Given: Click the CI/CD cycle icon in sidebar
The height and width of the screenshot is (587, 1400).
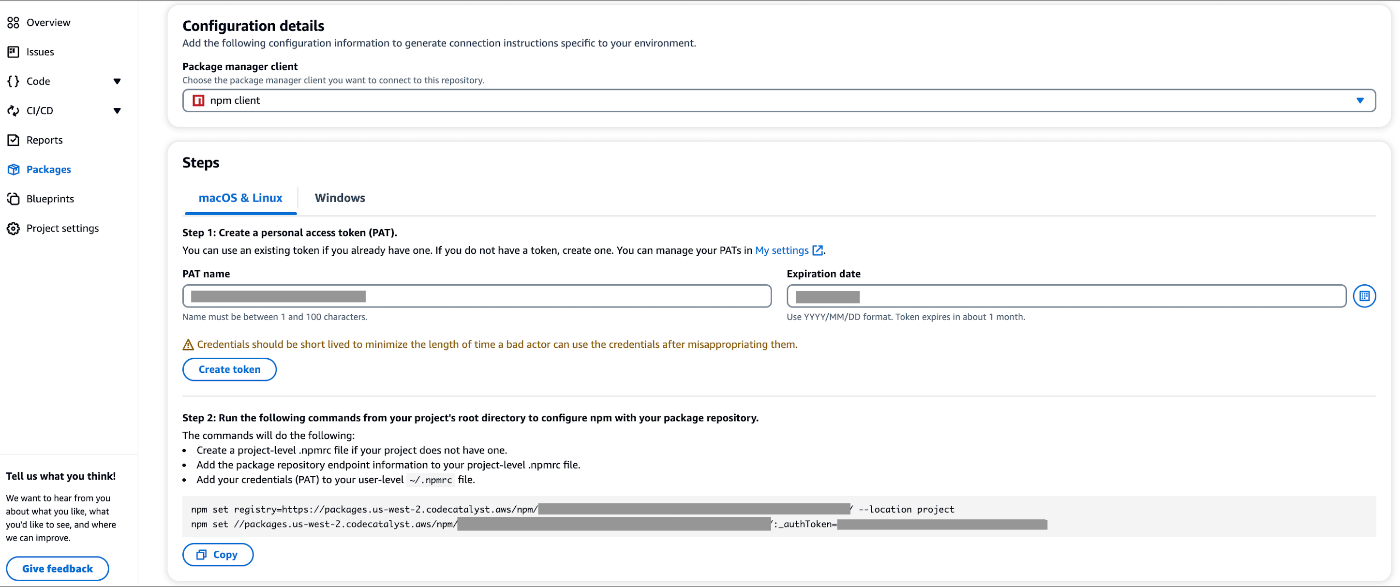Looking at the screenshot, I should pyautogui.click(x=13, y=111).
